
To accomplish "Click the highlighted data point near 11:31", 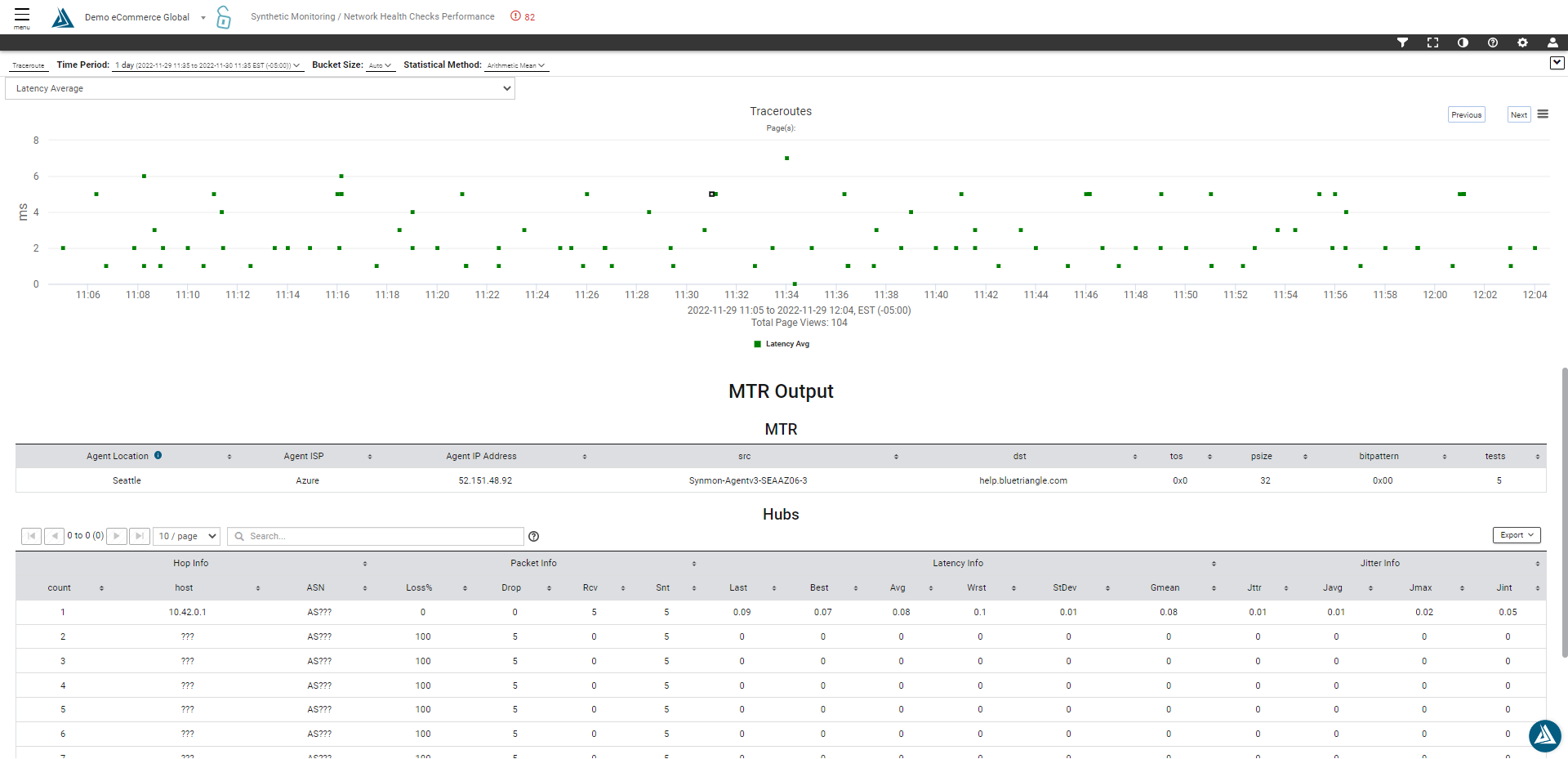I will pyautogui.click(x=712, y=194).
